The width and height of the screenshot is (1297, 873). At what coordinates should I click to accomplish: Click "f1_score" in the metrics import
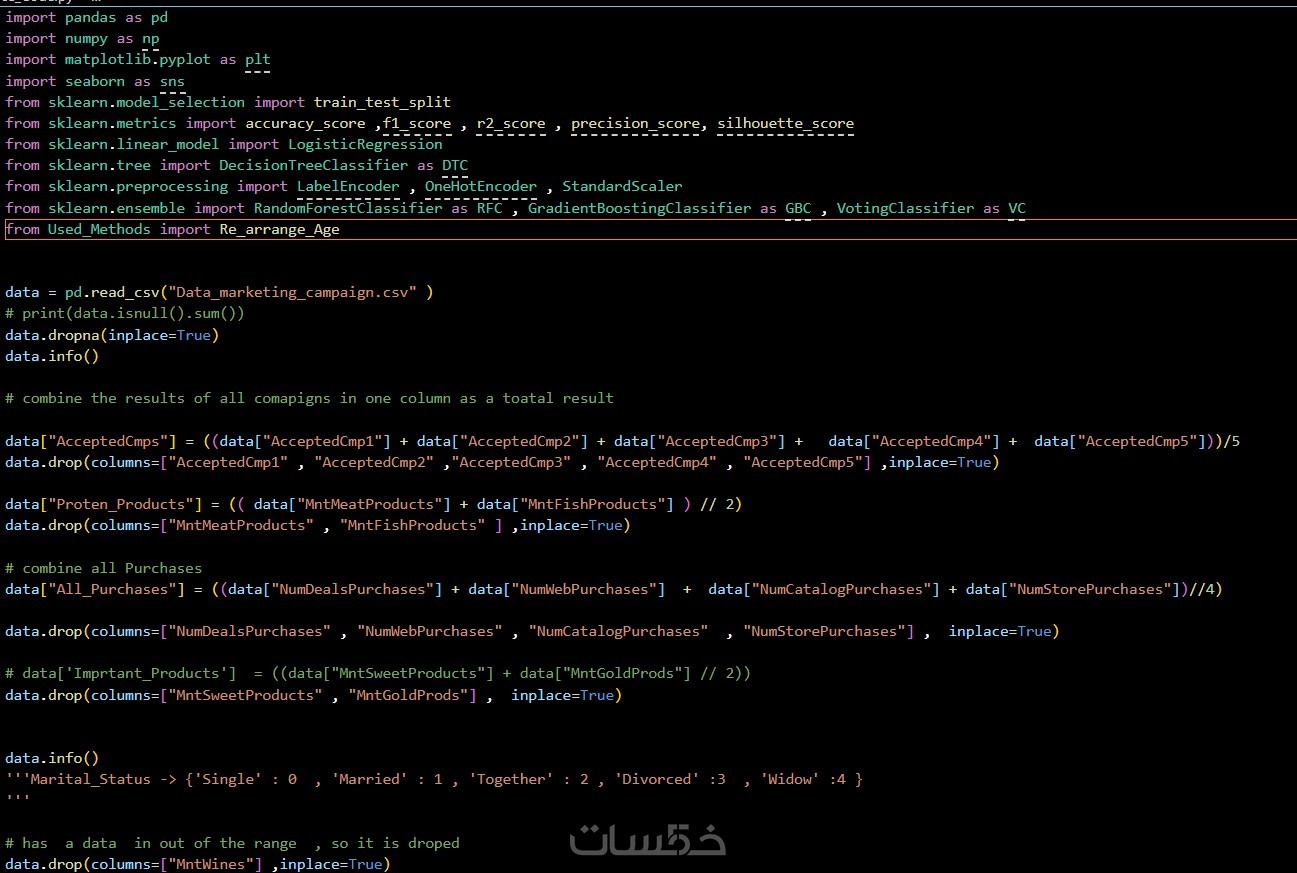point(417,123)
